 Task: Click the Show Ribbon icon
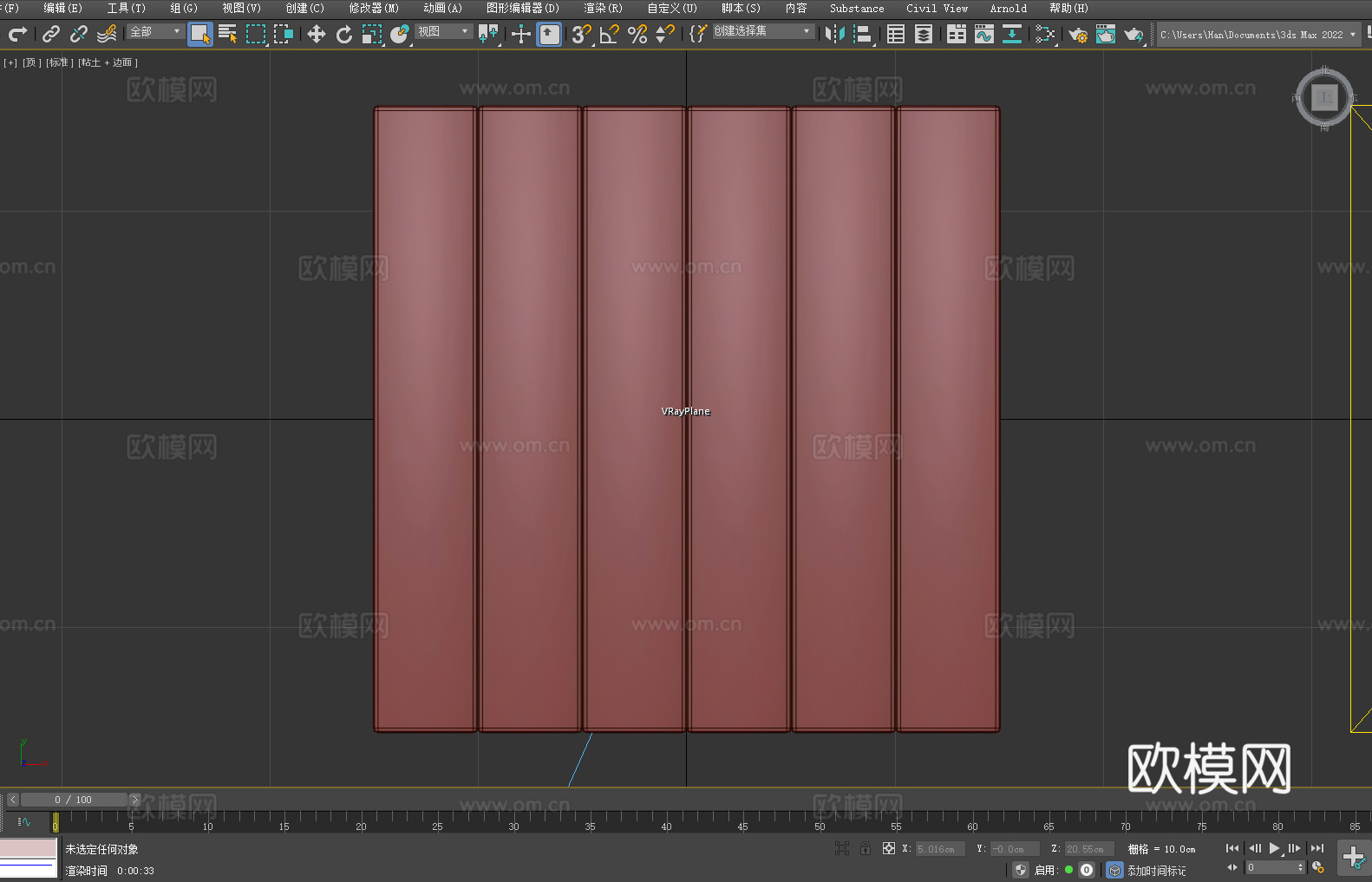click(x=957, y=34)
